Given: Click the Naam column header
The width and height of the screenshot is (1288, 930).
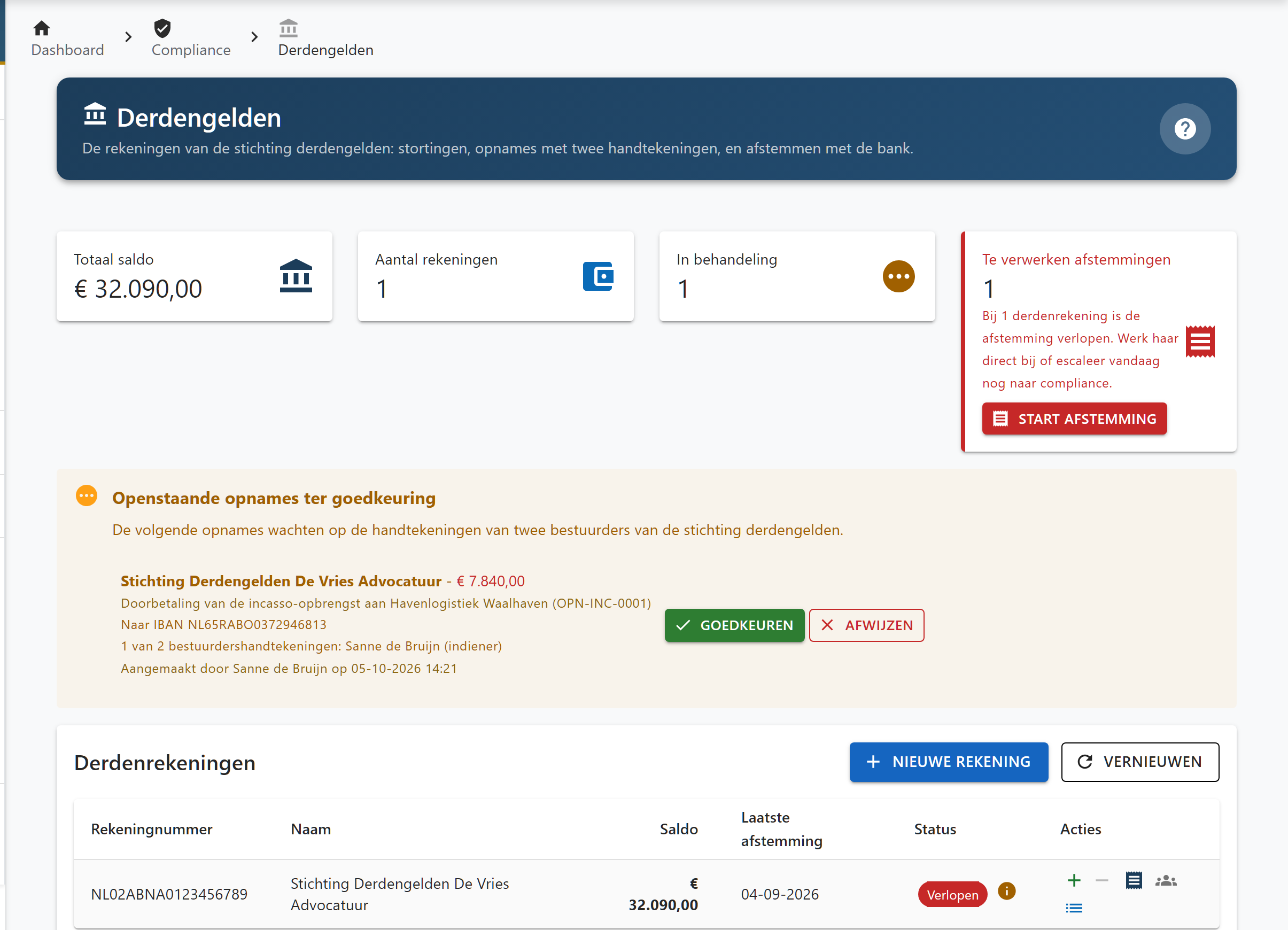Looking at the screenshot, I should [x=311, y=829].
